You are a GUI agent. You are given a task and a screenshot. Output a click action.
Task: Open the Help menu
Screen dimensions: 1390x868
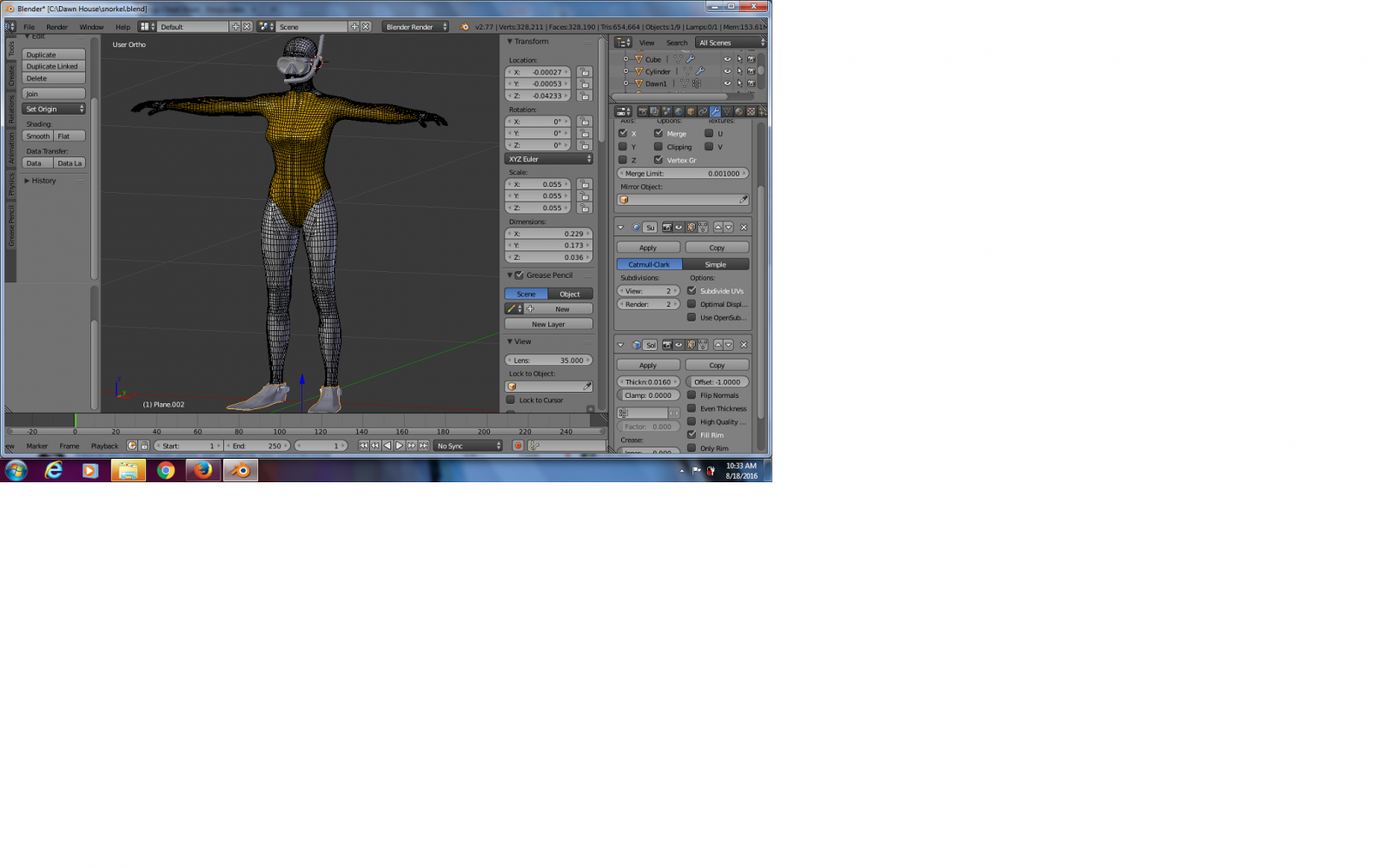click(x=122, y=27)
